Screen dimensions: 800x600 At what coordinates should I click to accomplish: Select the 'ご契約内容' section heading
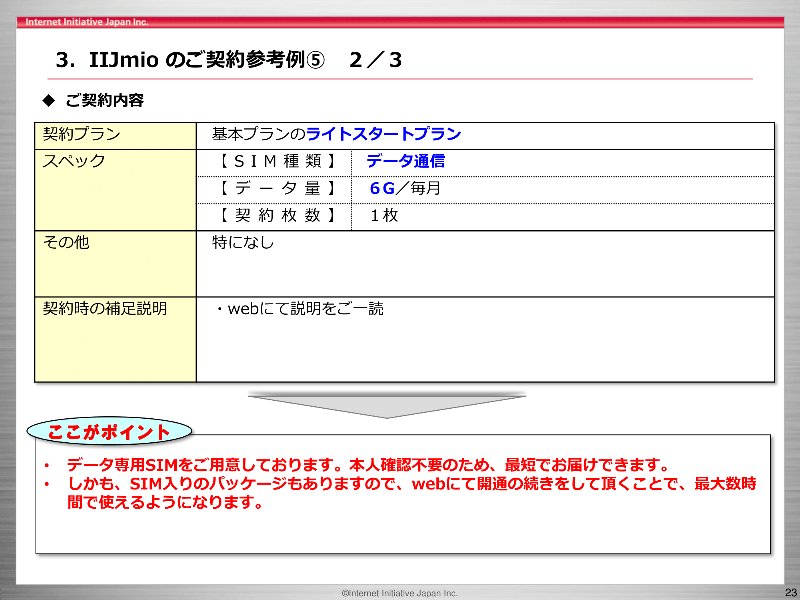105,100
